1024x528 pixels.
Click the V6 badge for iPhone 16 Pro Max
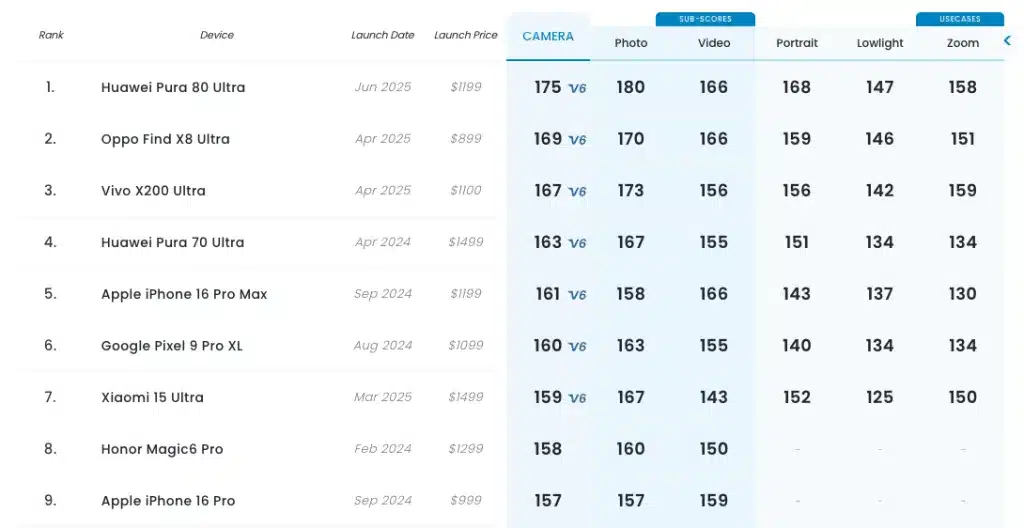(577, 295)
